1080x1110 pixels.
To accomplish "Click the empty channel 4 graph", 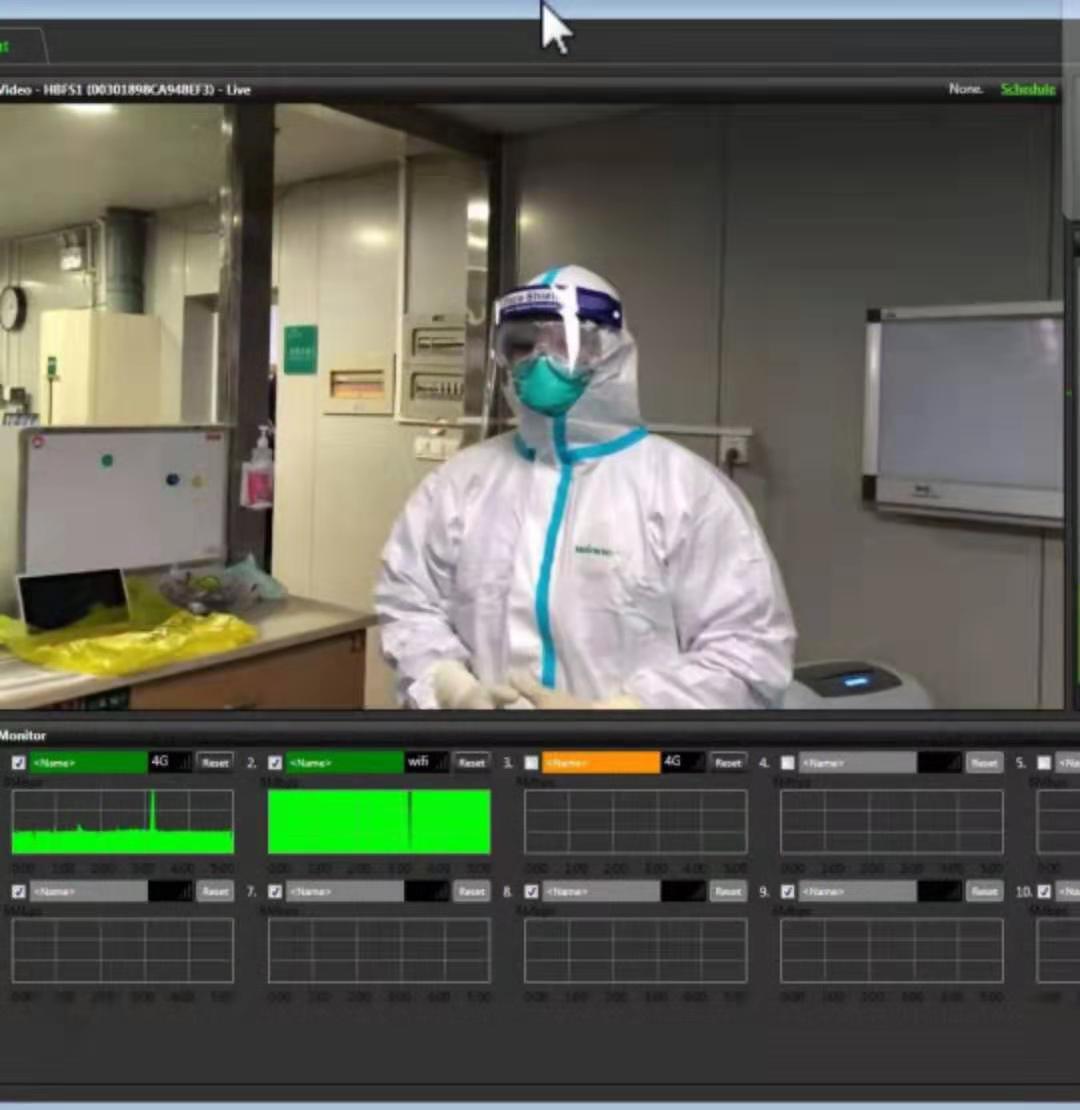I will tap(892, 822).
